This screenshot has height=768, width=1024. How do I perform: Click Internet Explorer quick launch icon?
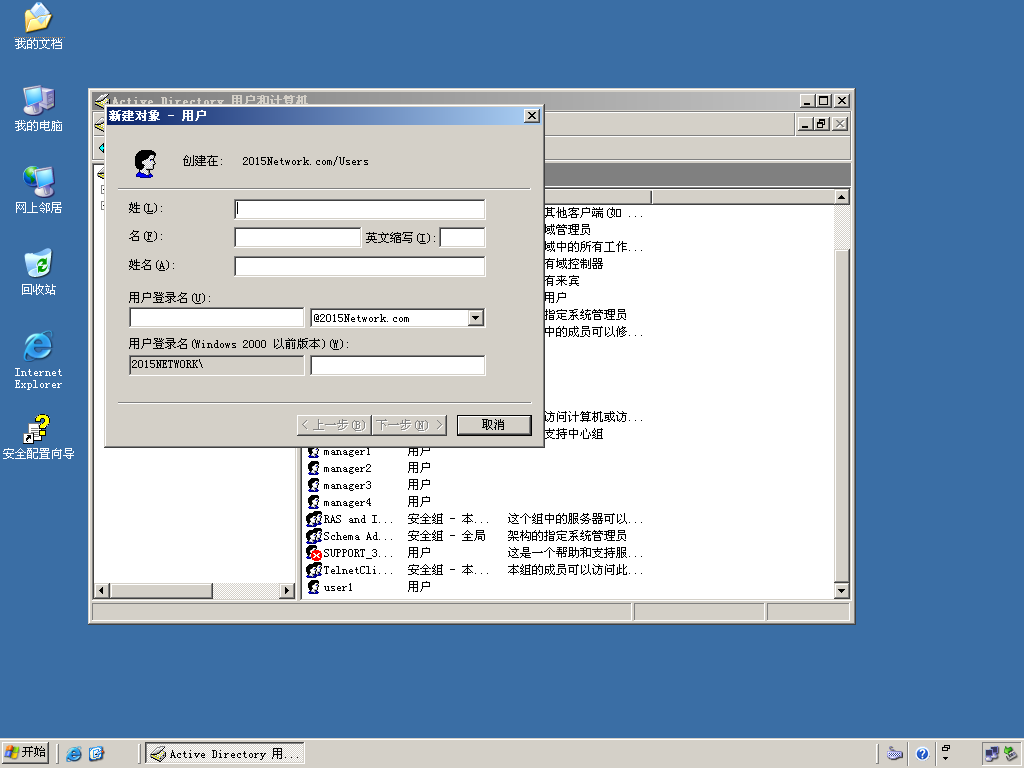click(x=74, y=754)
